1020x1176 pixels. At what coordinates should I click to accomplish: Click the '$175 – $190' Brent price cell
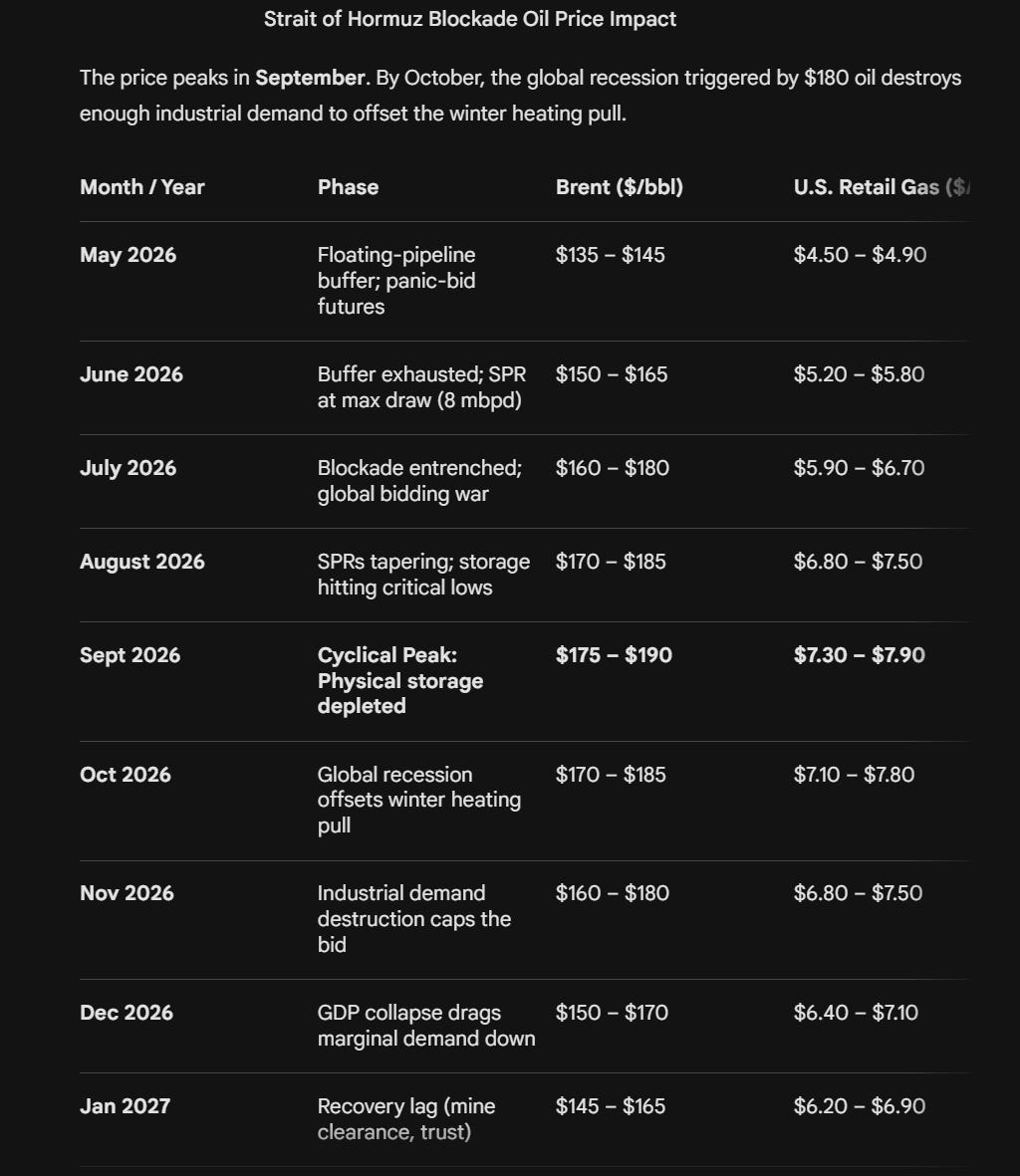point(614,655)
